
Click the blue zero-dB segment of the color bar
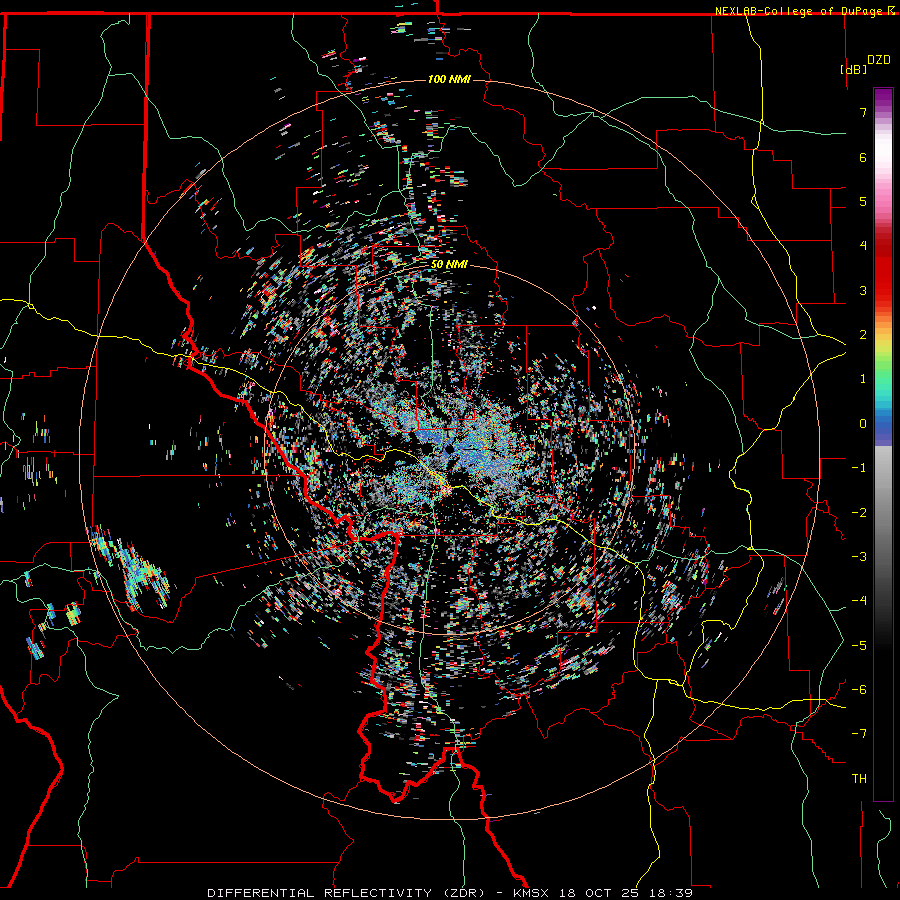[883, 424]
